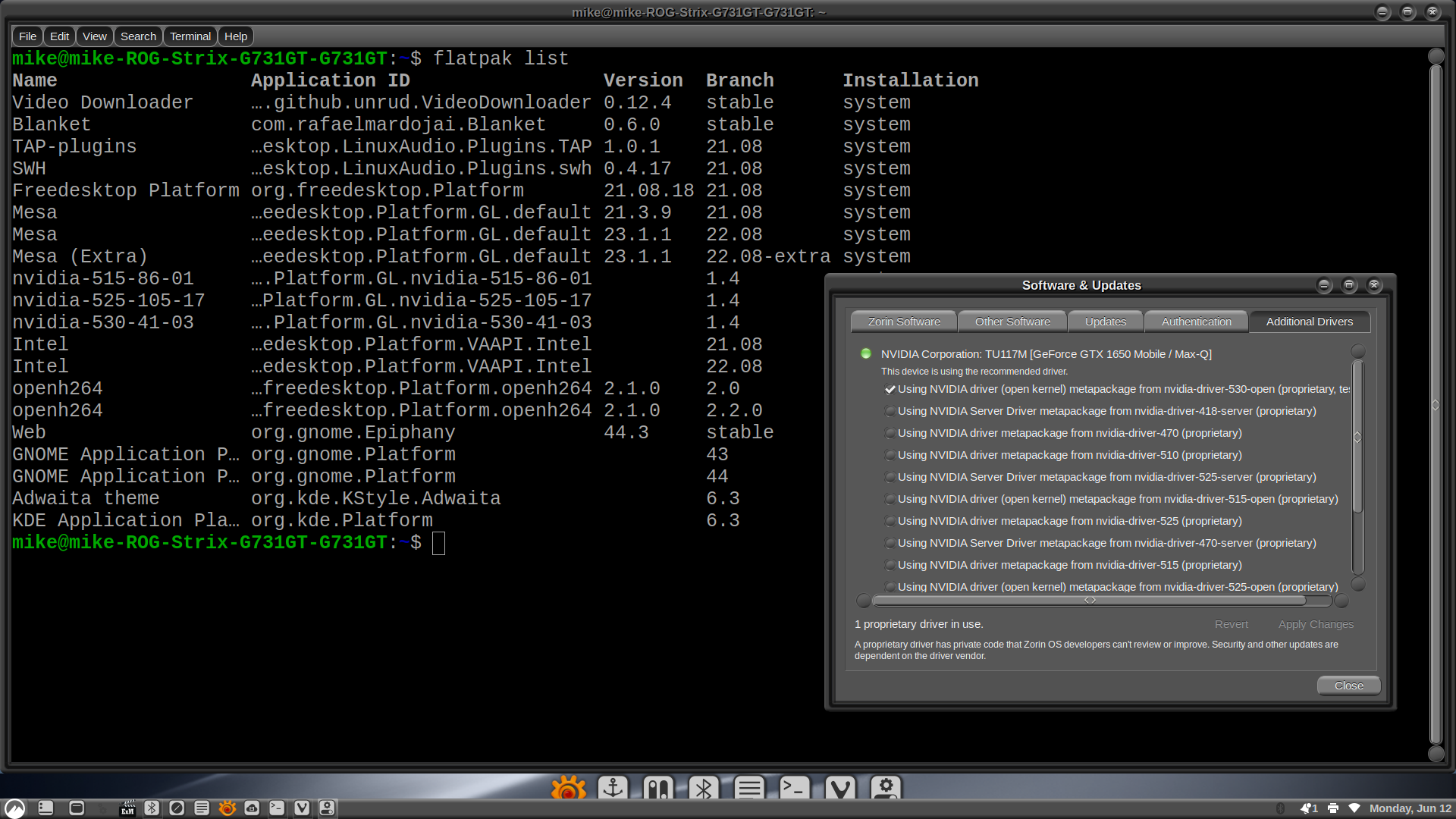Viewport: 1456px width, 819px height.
Task: Open the terminal File menu
Action: (x=27, y=36)
